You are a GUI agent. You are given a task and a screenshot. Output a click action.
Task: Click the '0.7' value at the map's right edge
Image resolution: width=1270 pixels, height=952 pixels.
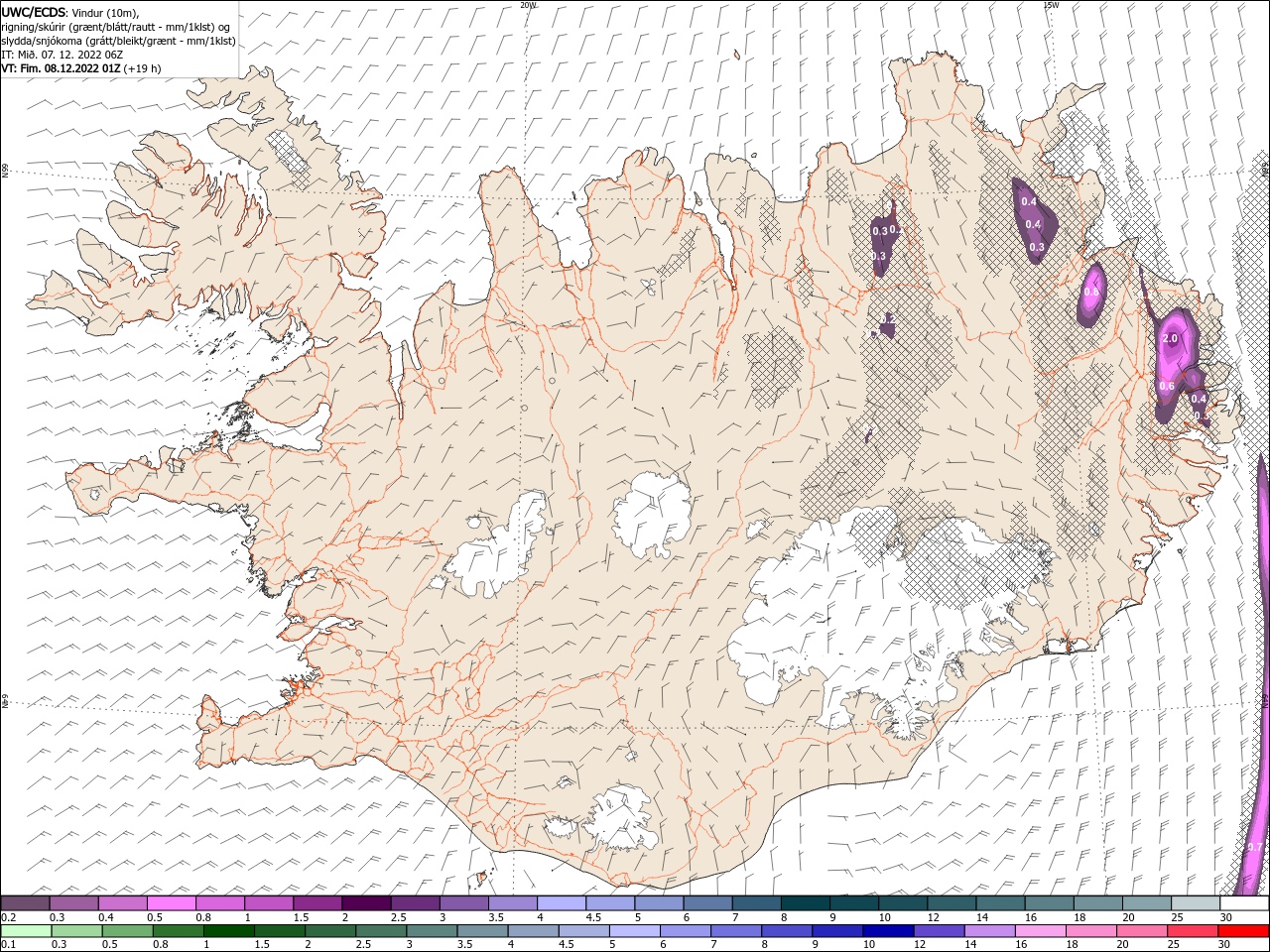1254,847
